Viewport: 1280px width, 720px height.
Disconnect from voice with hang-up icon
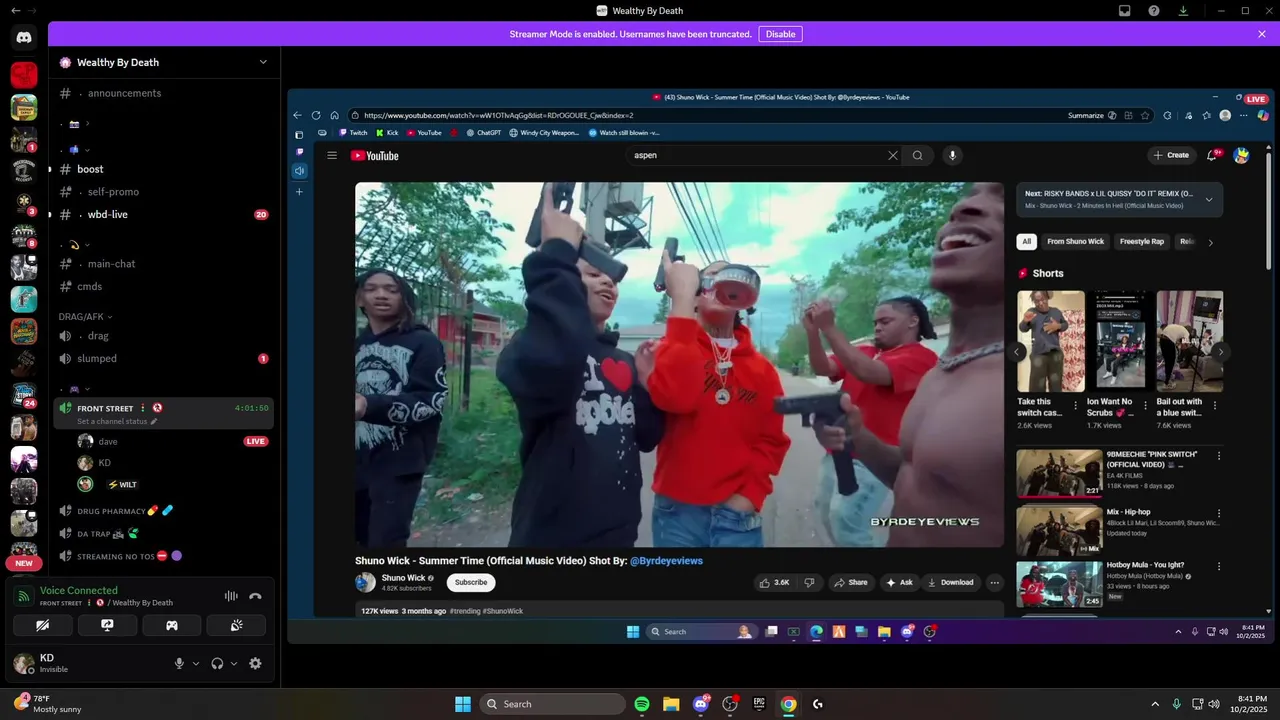click(255, 596)
